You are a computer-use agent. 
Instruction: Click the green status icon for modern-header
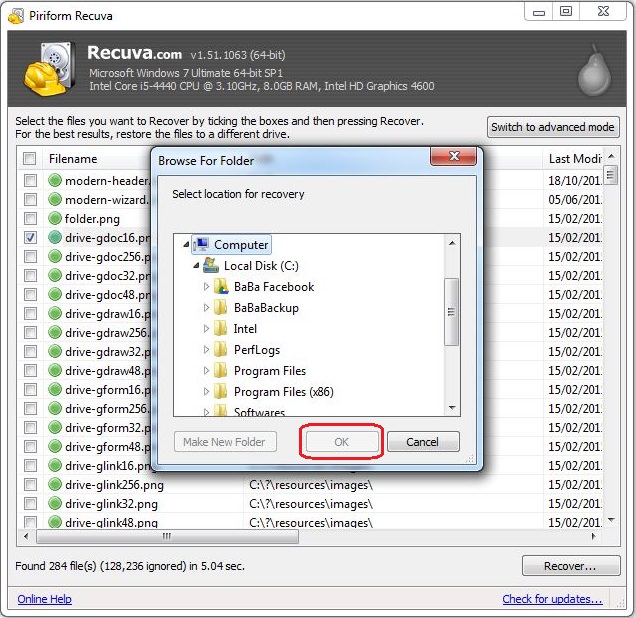tap(55, 180)
